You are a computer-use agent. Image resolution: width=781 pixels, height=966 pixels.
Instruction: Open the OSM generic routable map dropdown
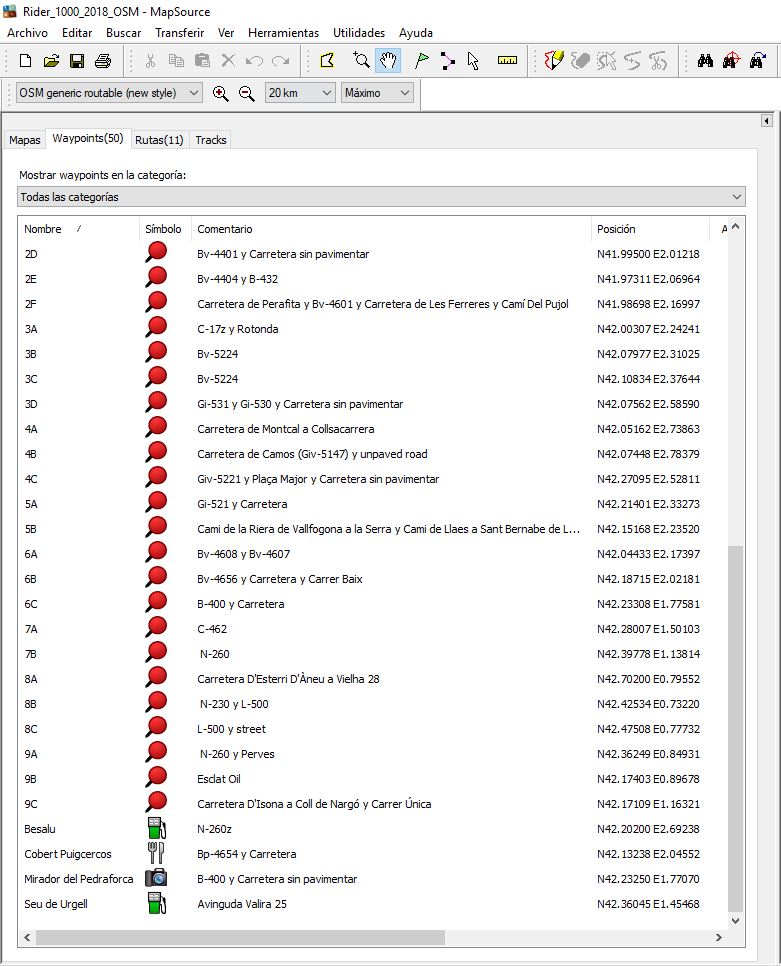point(109,93)
